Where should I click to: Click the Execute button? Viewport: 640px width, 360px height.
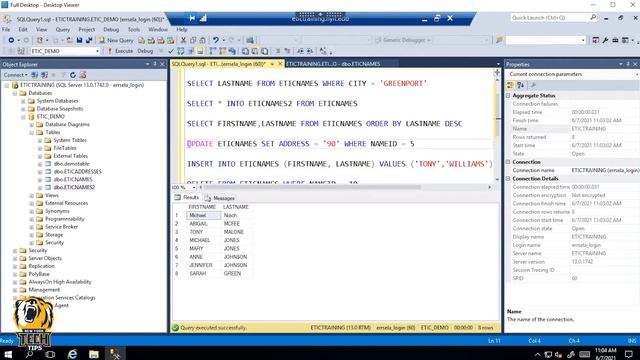[x=120, y=51]
